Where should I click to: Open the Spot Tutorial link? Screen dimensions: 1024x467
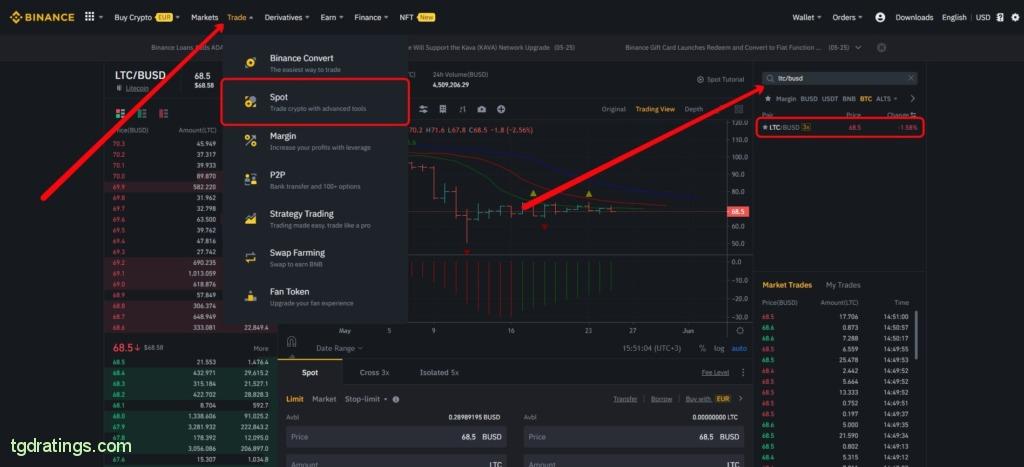coord(720,79)
